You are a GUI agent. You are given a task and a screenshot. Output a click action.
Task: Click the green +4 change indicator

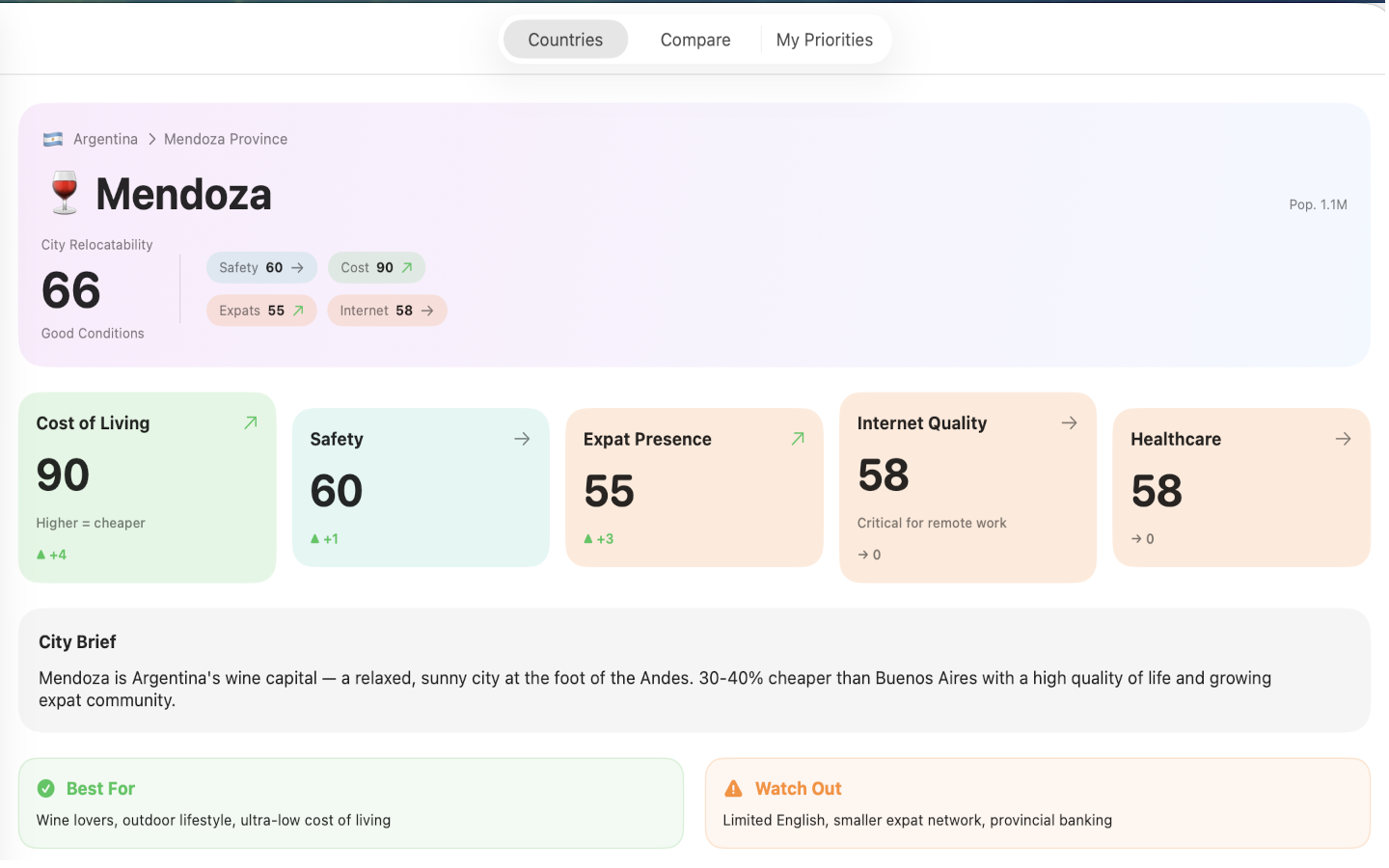point(51,555)
